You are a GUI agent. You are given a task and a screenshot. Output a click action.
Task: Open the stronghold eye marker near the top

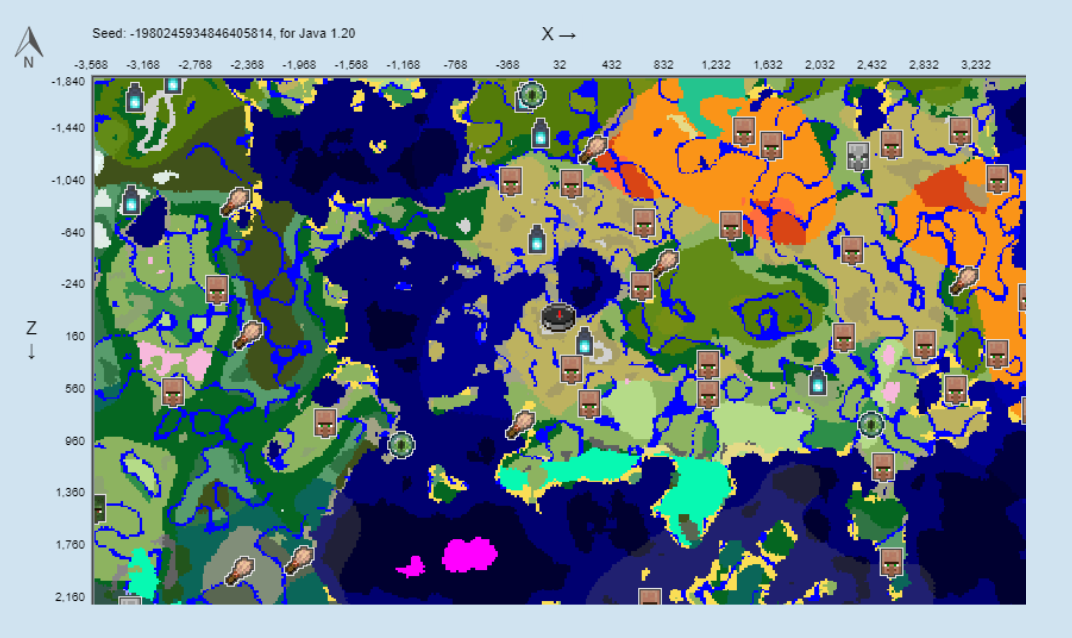click(531, 97)
